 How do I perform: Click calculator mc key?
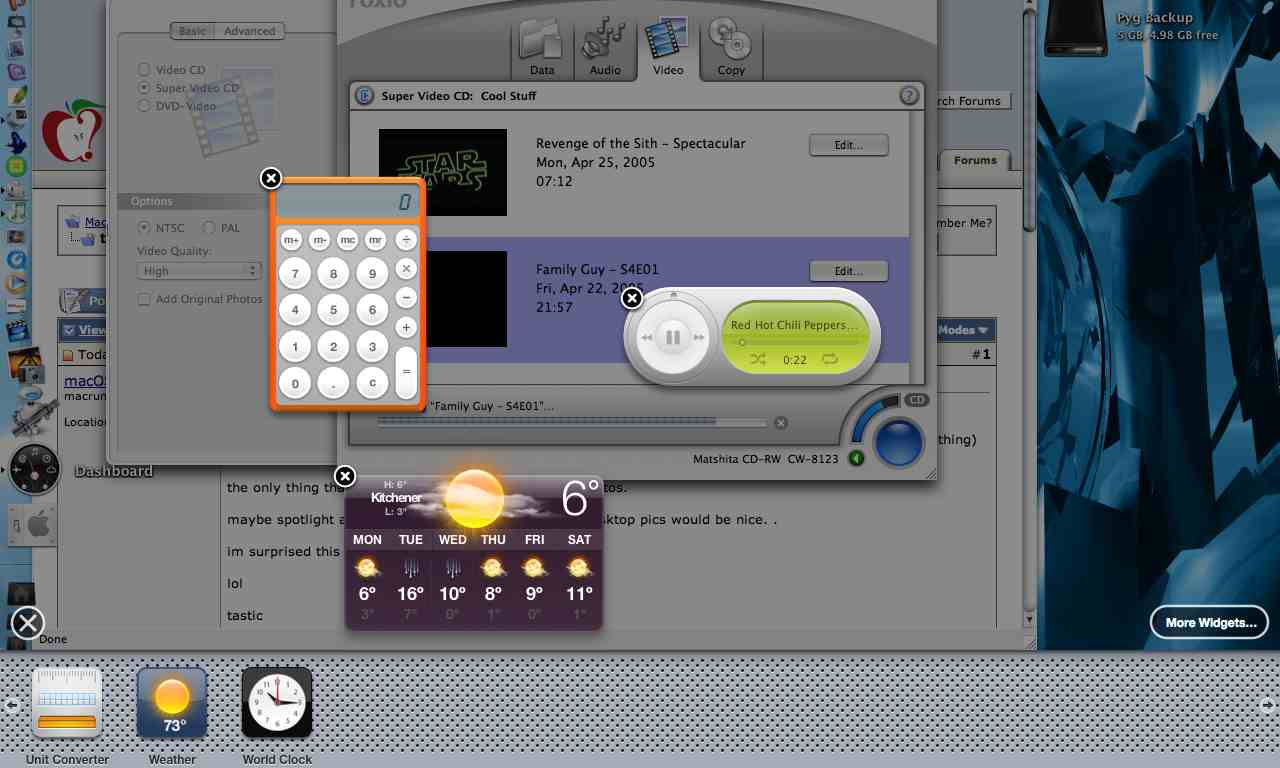347,240
